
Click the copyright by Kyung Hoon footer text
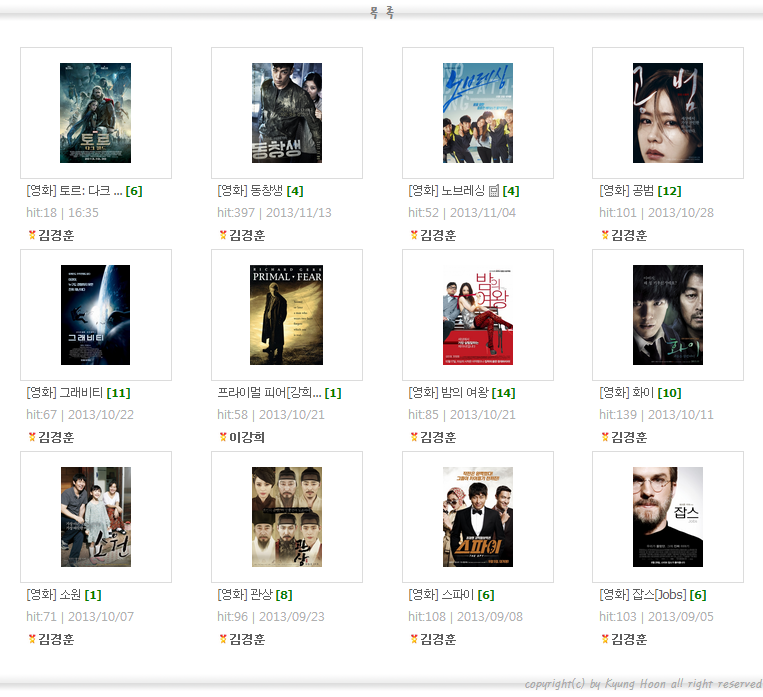click(643, 684)
